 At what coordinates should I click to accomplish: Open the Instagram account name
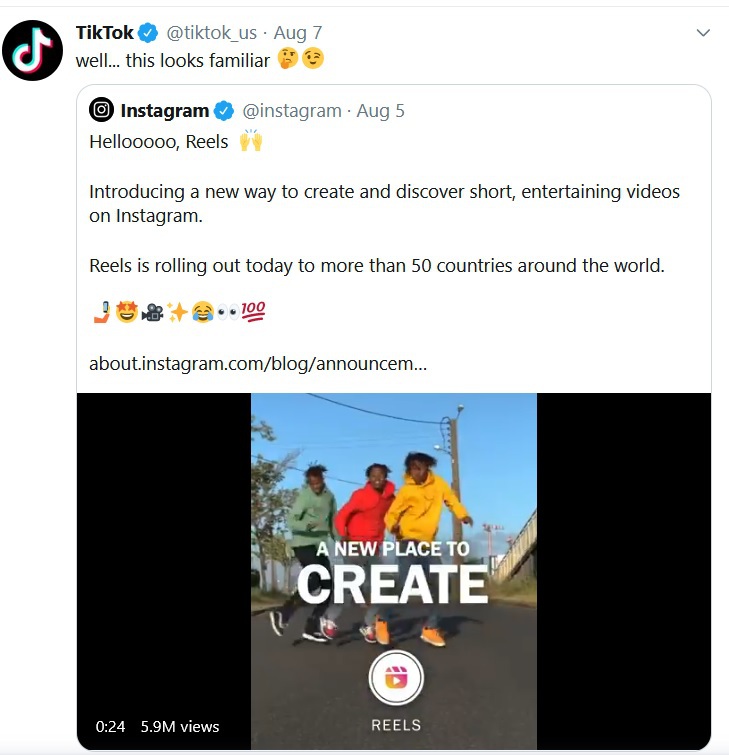[x=165, y=110]
